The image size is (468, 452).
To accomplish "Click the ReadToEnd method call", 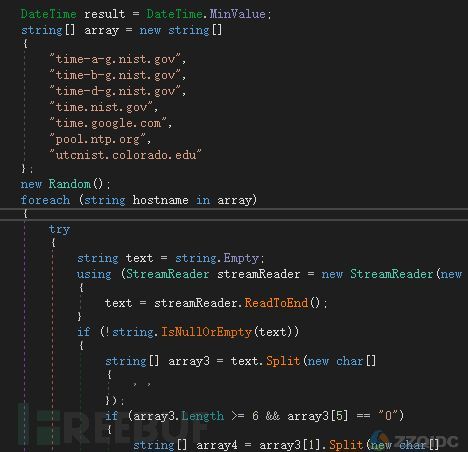I will pyautogui.click(x=276, y=303).
